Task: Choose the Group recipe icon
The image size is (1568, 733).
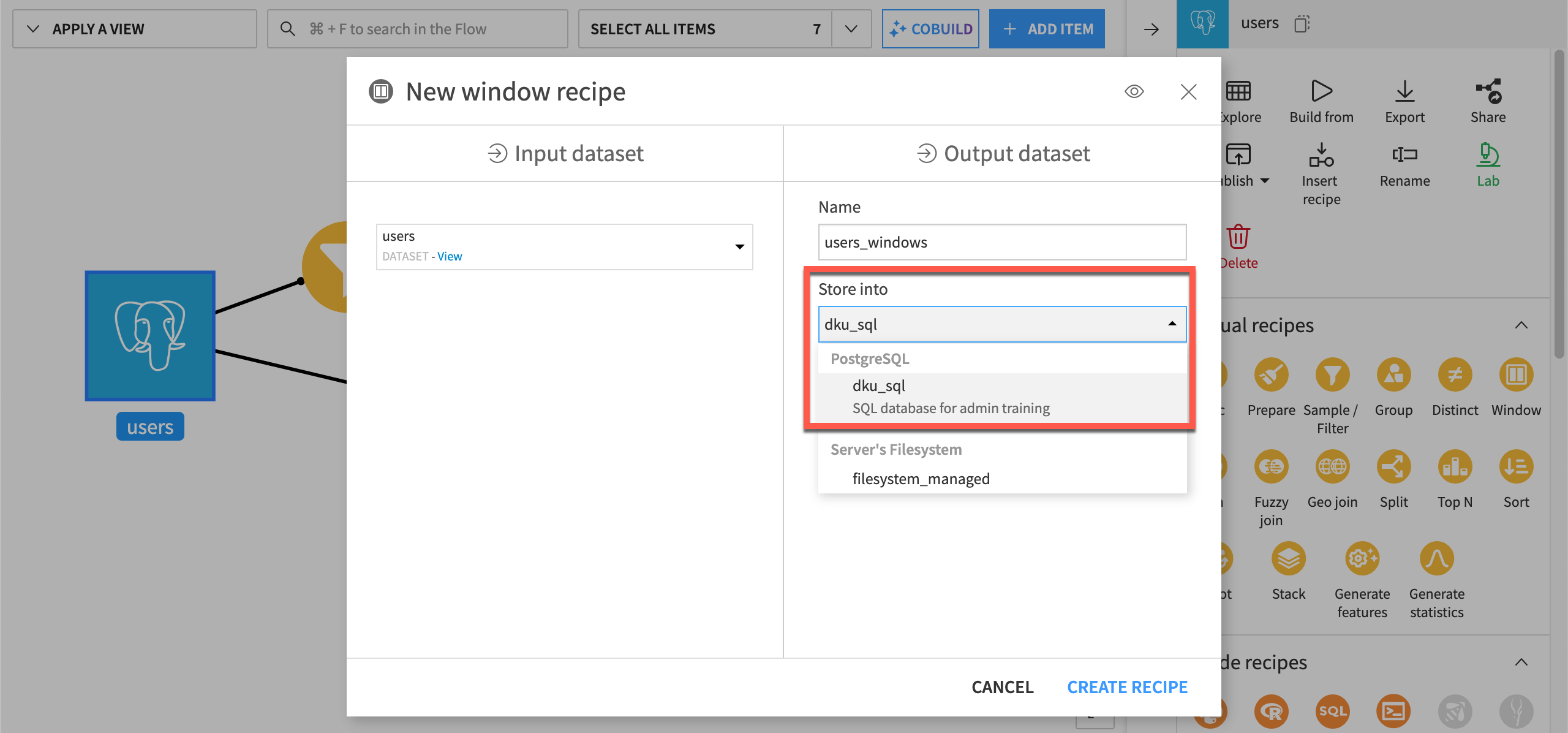Action: (x=1393, y=374)
